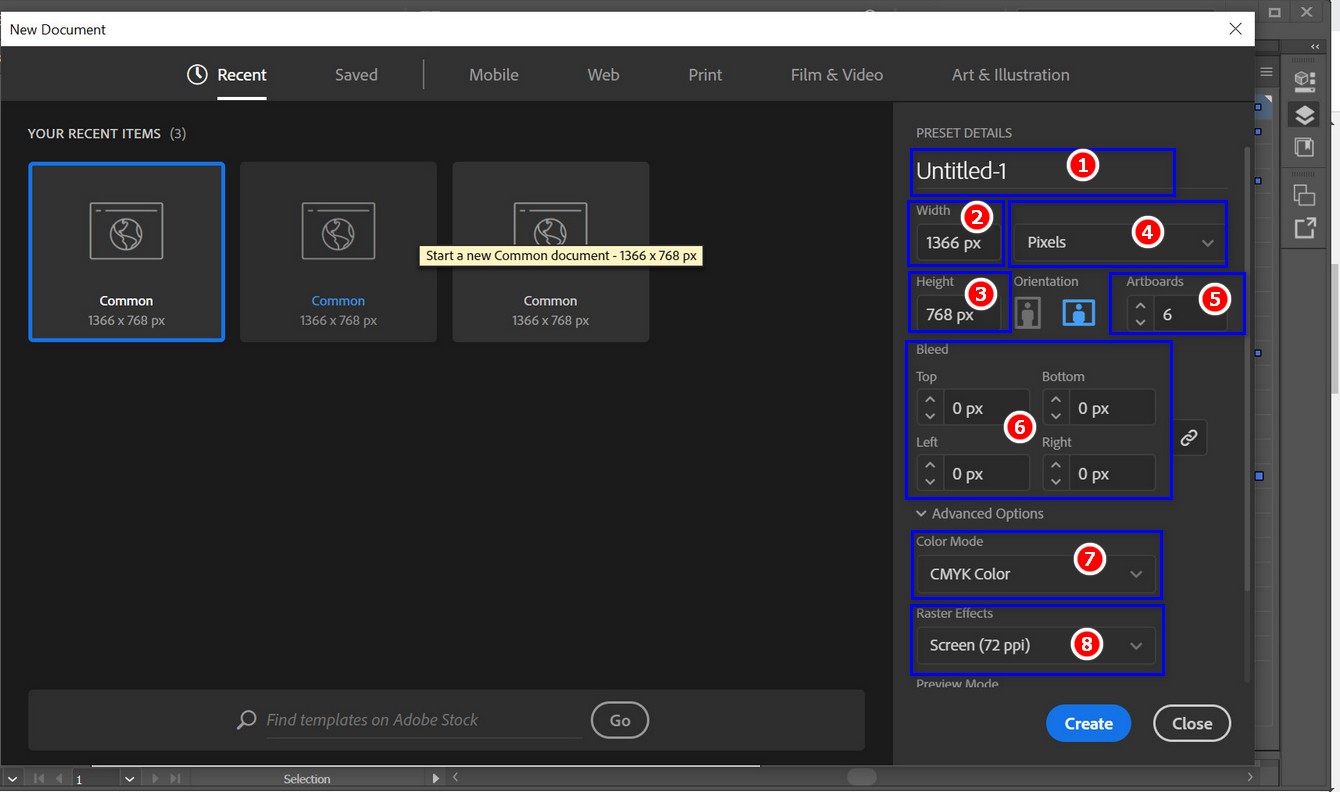The width and height of the screenshot is (1340, 792).
Task: Open the Libraries panel icon
Action: click(1304, 148)
